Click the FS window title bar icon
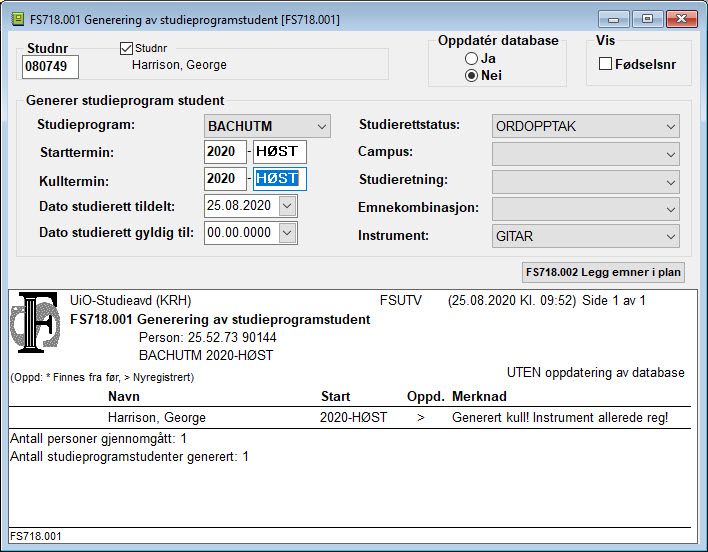The height and width of the screenshot is (552, 708). pos(17,19)
